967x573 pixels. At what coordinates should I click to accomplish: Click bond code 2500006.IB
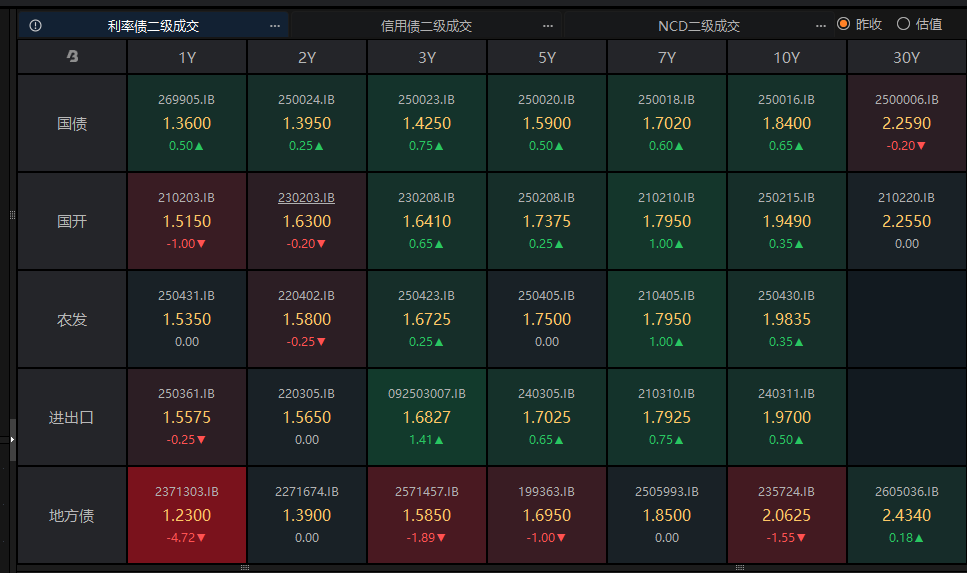907,99
